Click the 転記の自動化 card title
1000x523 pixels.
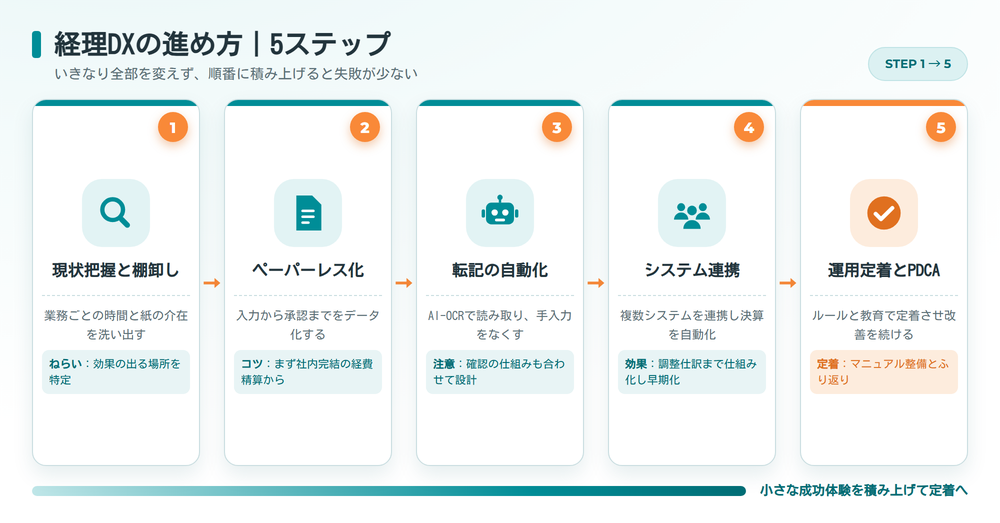tap(500, 270)
